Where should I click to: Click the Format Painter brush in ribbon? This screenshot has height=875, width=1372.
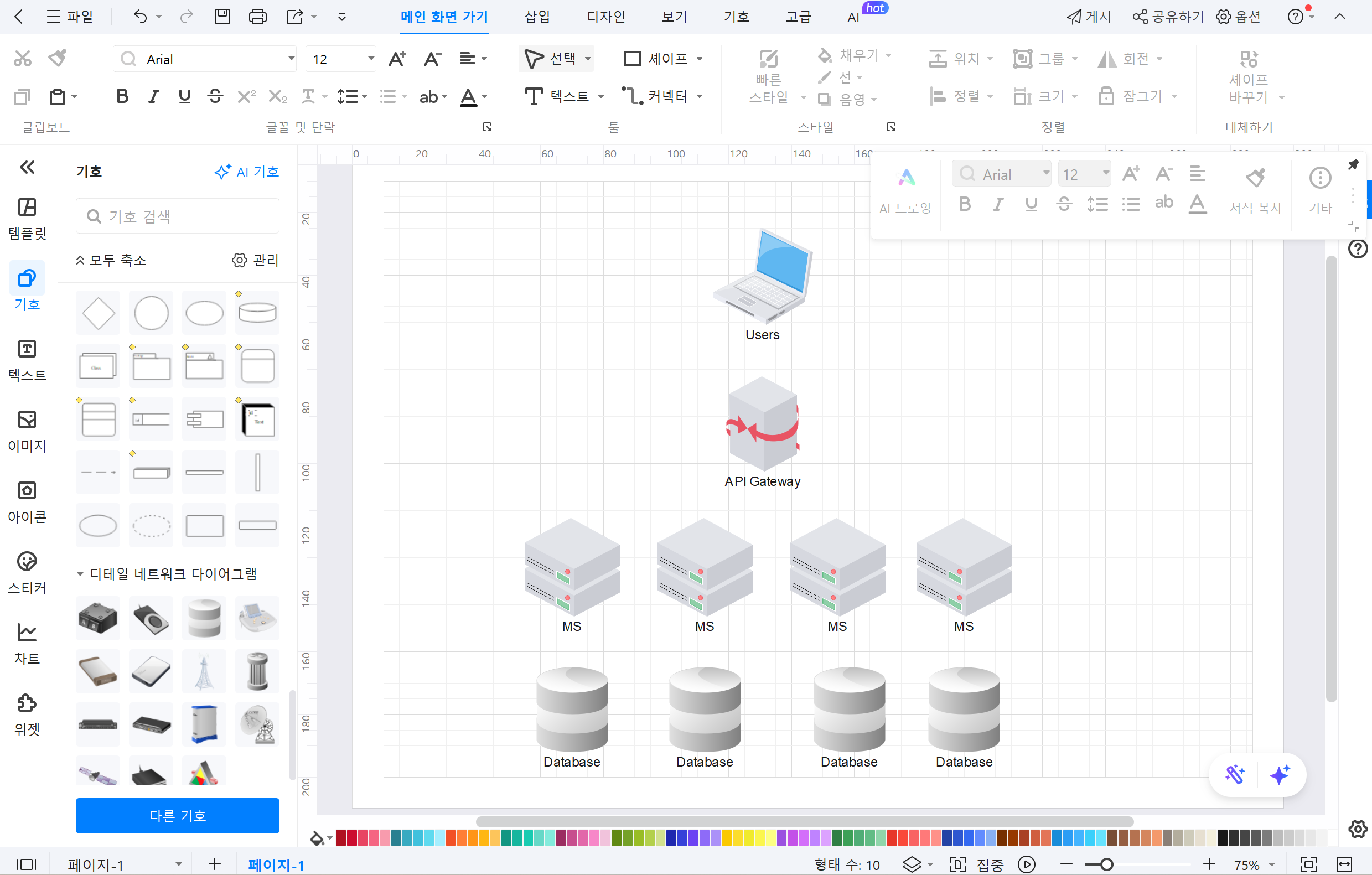coord(58,58)
